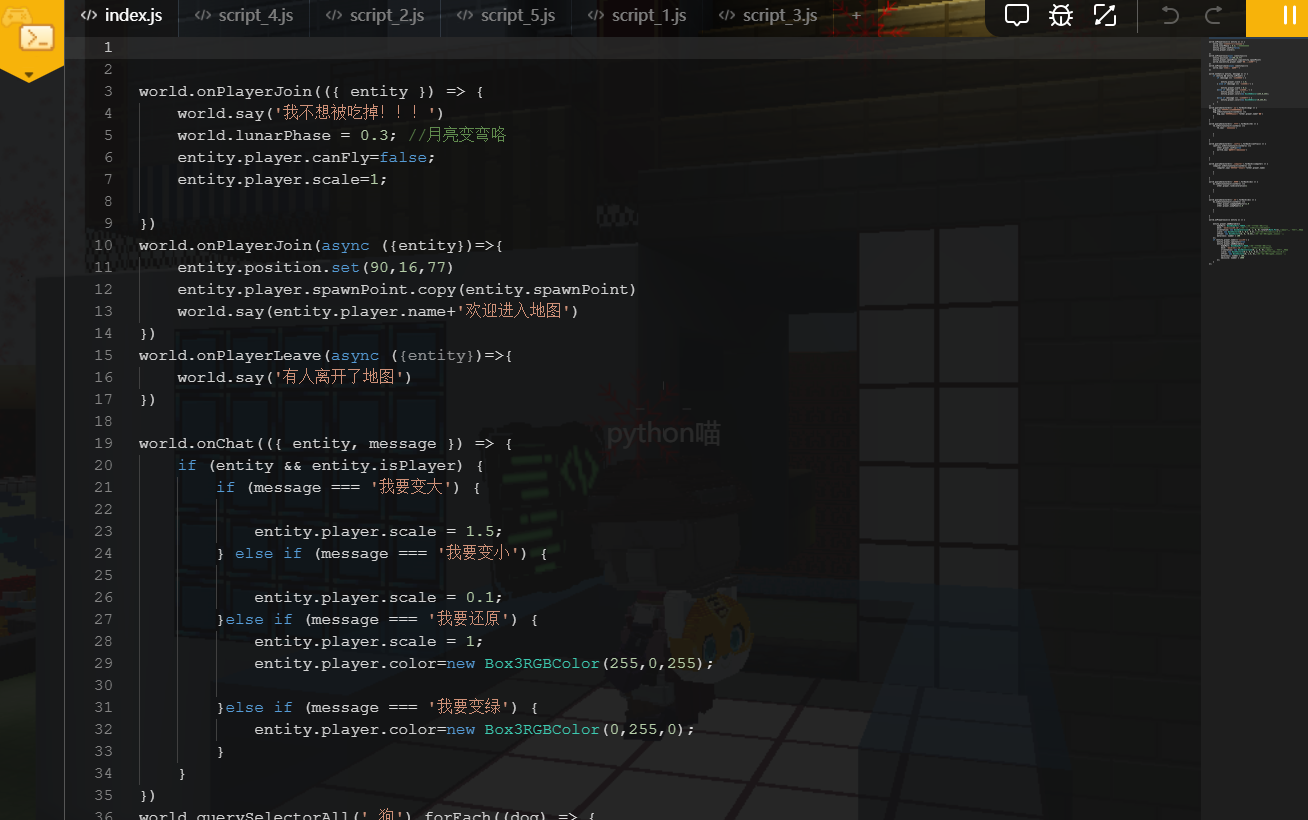Expand the dropdown arrow below console icon
1308x820 pixels.
(29, 75)
